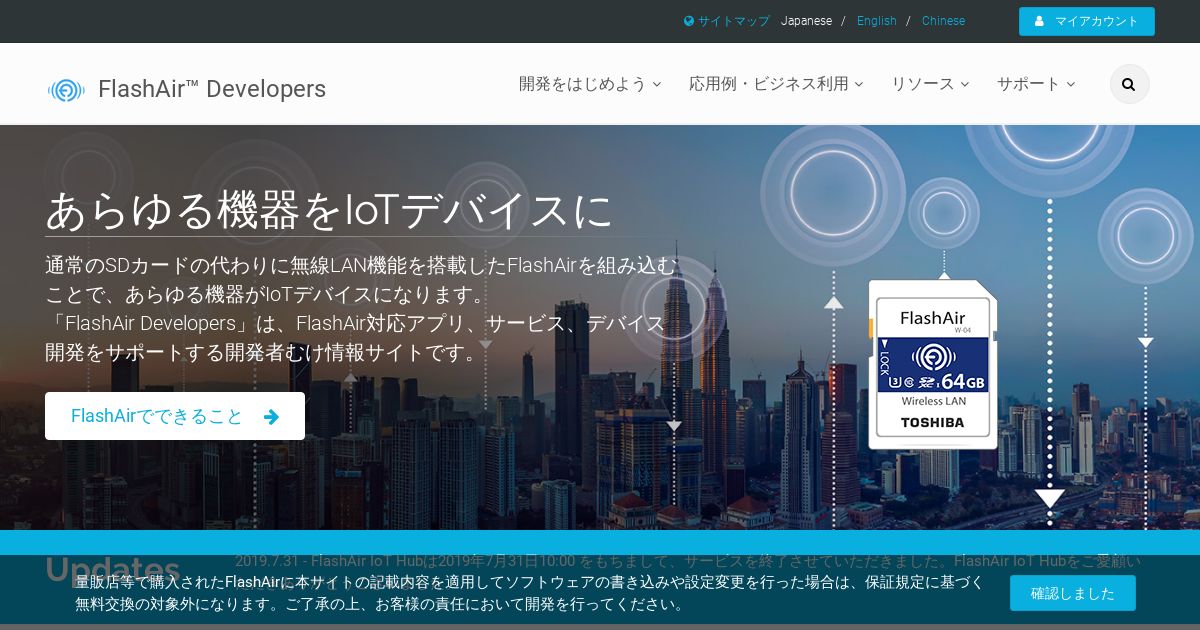Viewport: 1200px width, 630px height.
Task: Go to FlashAir Developers home title
Action: tap(212, 89)
